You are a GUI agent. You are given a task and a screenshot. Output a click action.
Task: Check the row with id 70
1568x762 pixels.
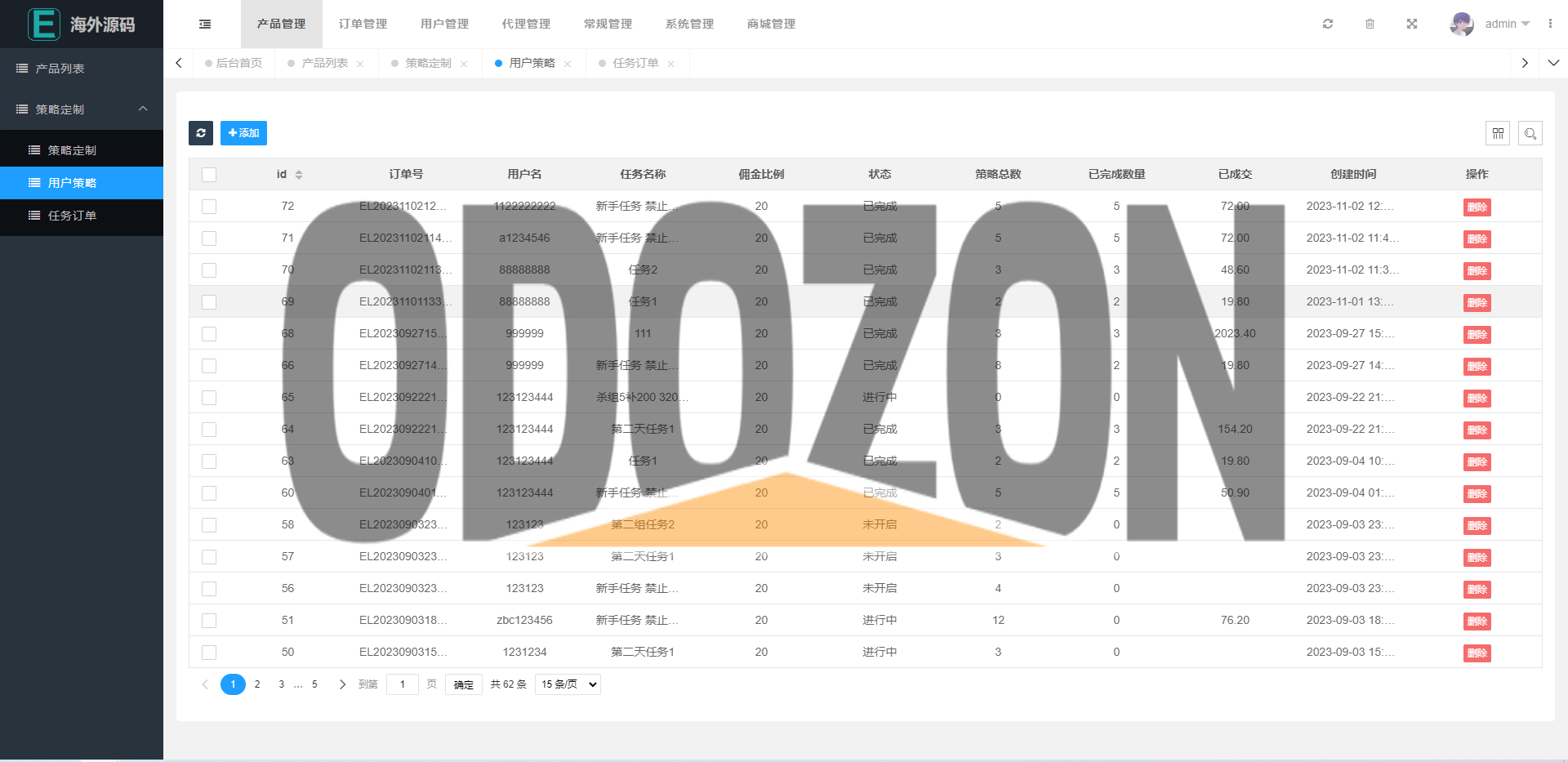click(x=209, y=270)
